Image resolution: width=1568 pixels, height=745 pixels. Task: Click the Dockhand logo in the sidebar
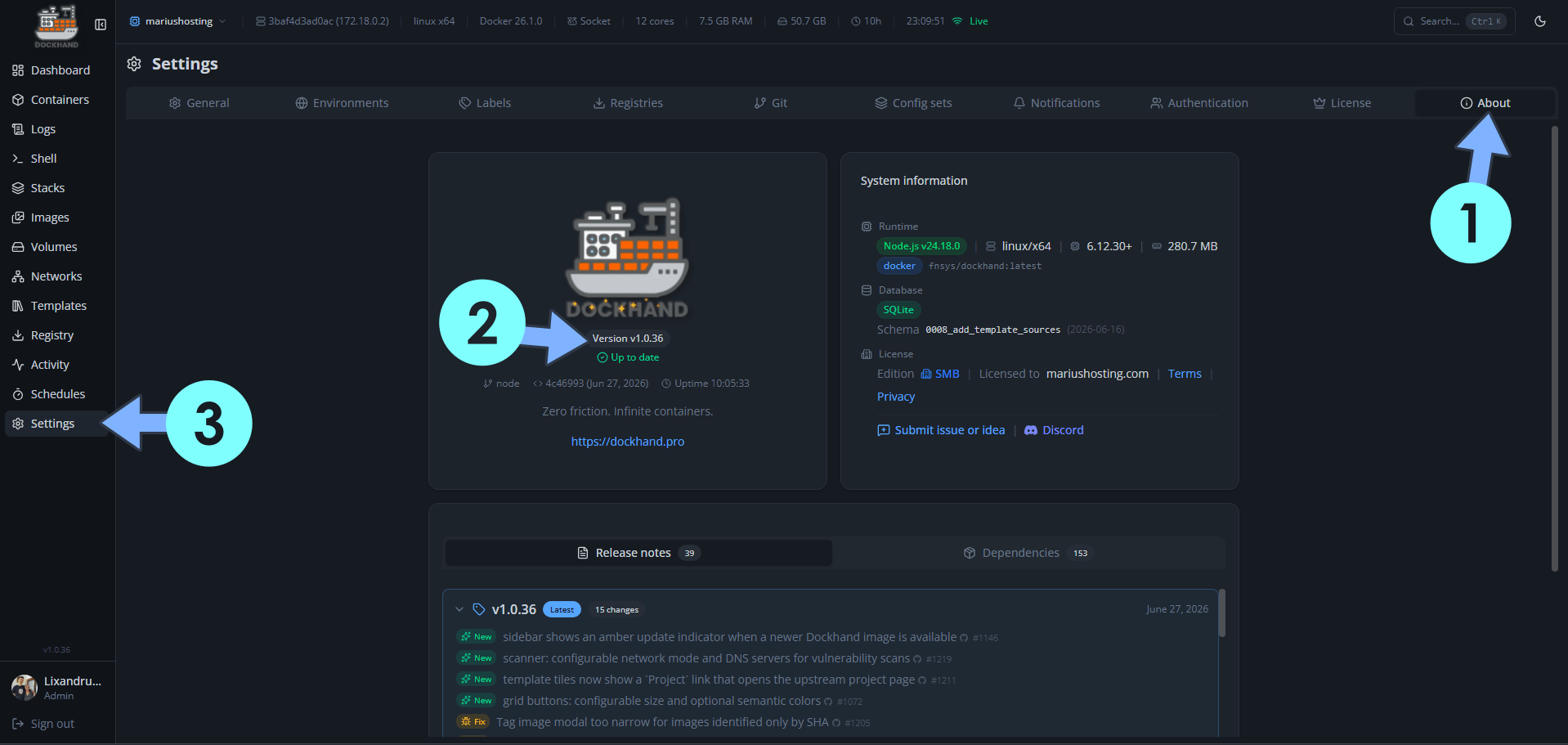pos(56,26)
